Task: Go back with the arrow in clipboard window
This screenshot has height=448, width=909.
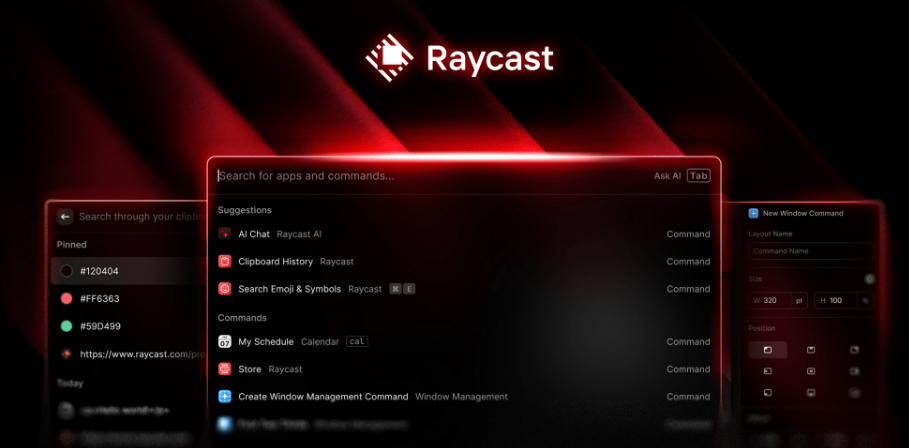Action: coord(65,216)
